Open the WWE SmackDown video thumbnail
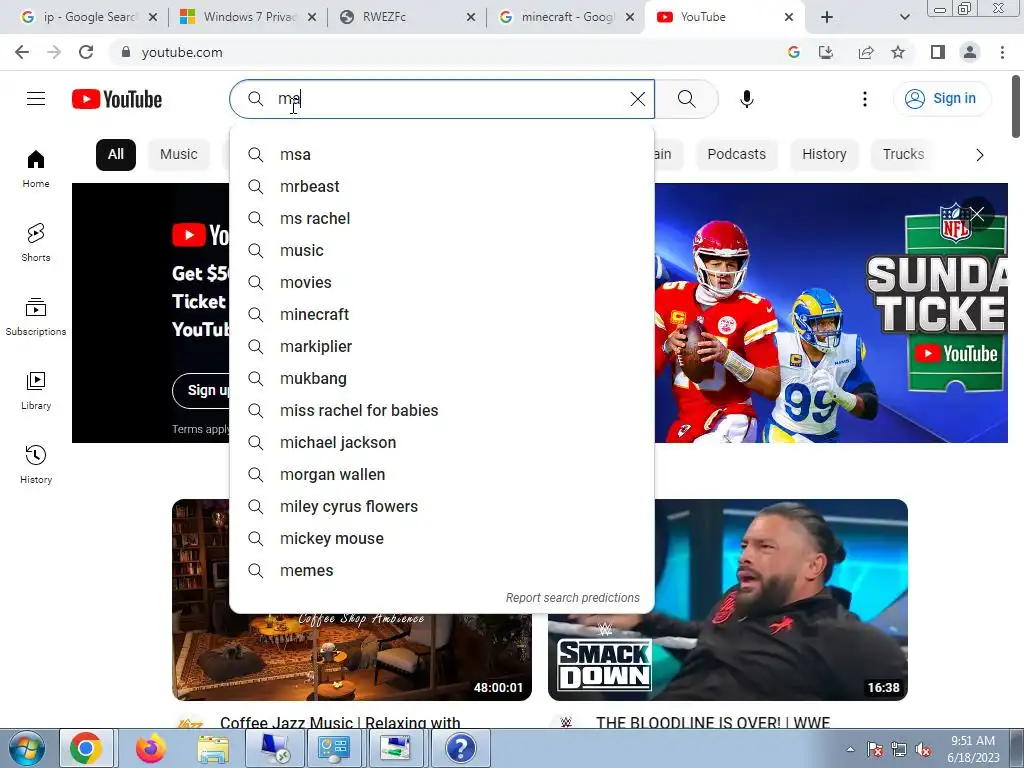 728,600
